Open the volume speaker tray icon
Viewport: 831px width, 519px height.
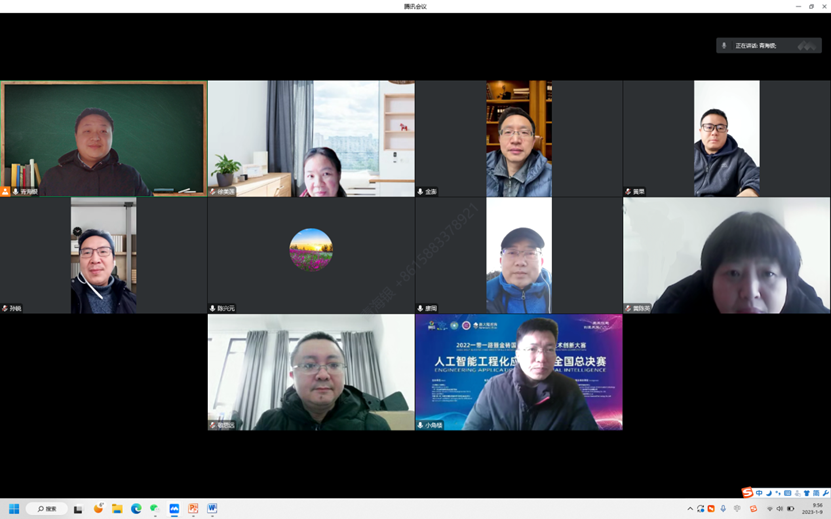[780, 509]
